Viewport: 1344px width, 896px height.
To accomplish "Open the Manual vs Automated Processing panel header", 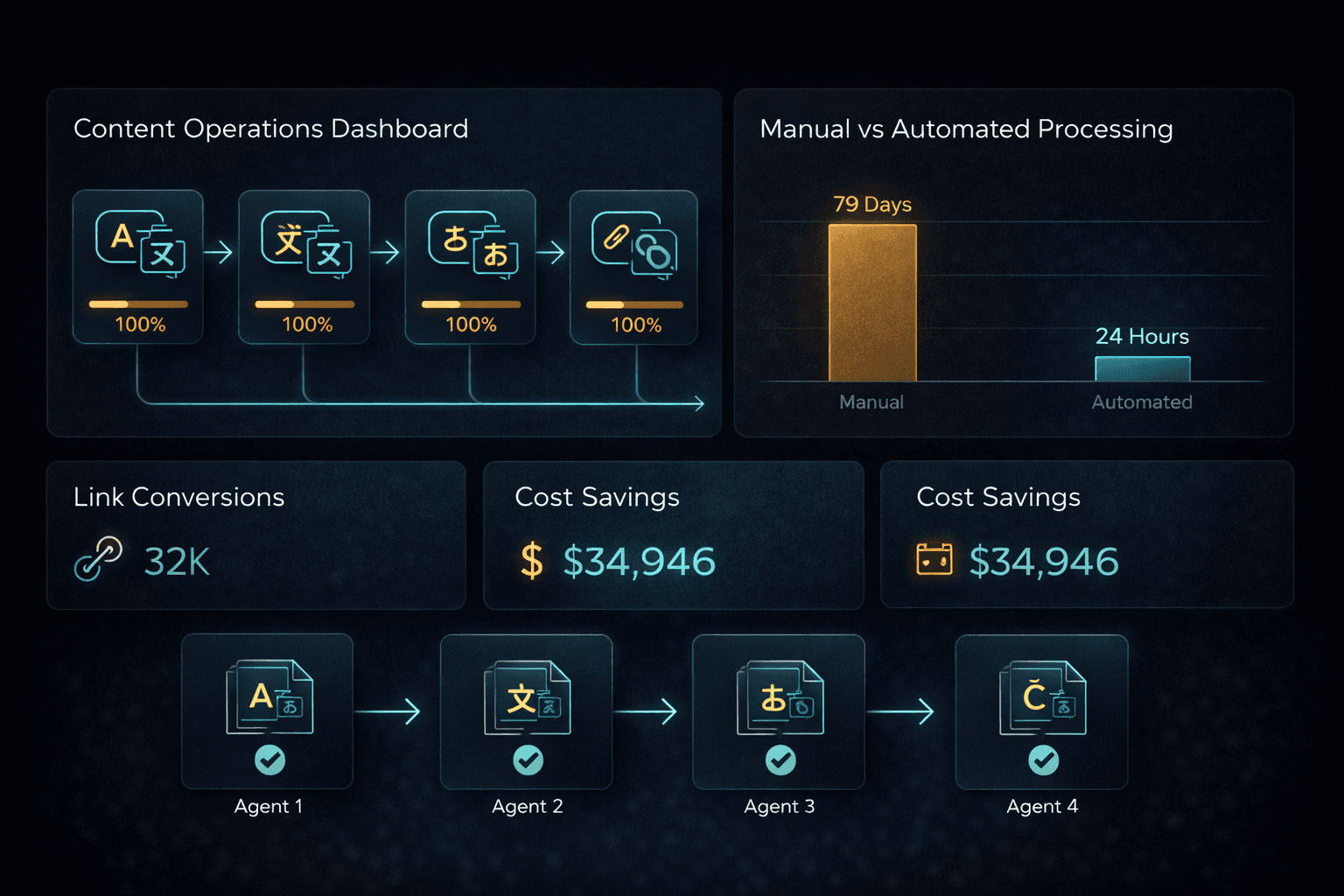I will coord(966,129).
